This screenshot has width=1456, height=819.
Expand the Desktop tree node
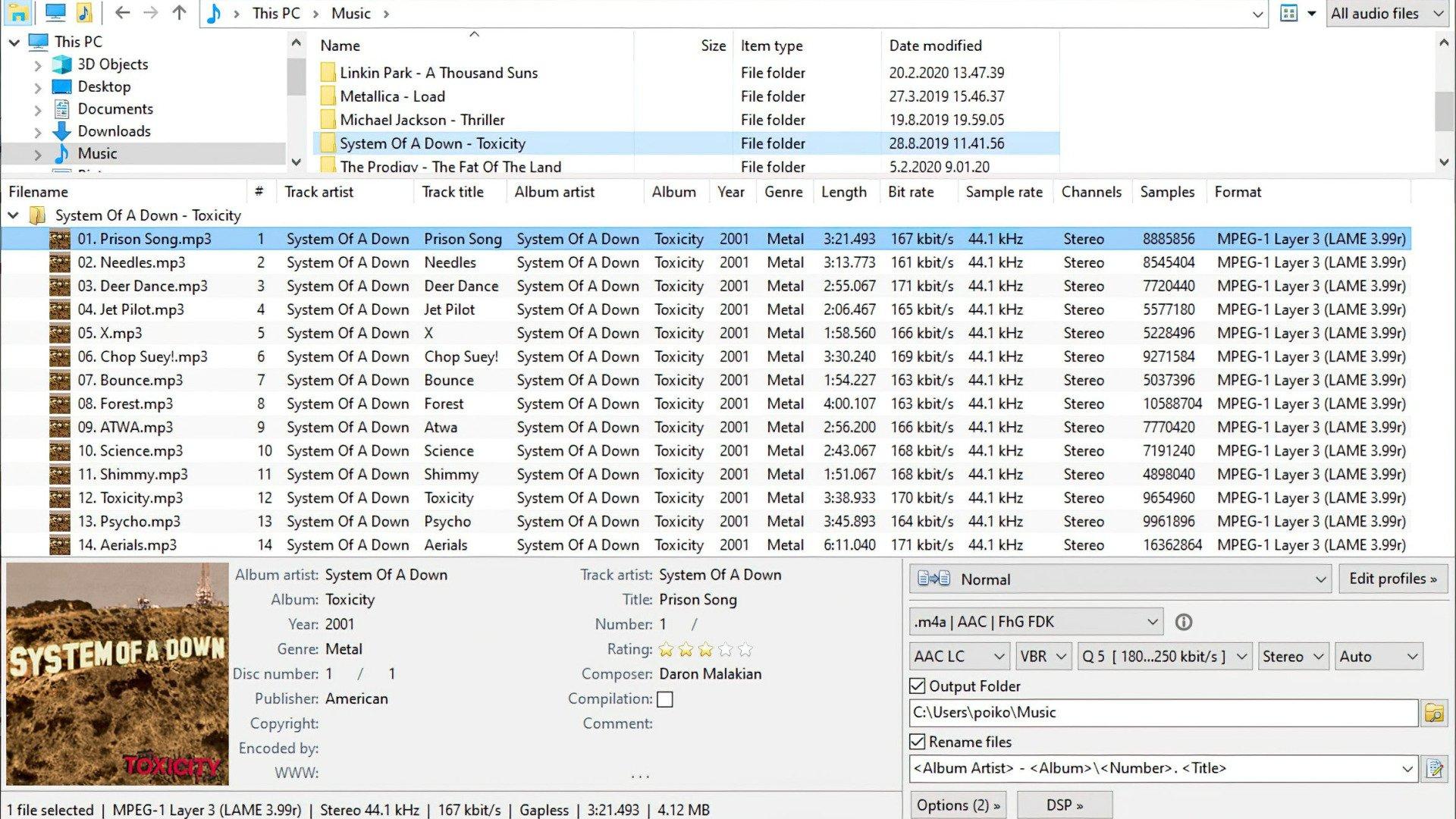(x=38, y=87)
